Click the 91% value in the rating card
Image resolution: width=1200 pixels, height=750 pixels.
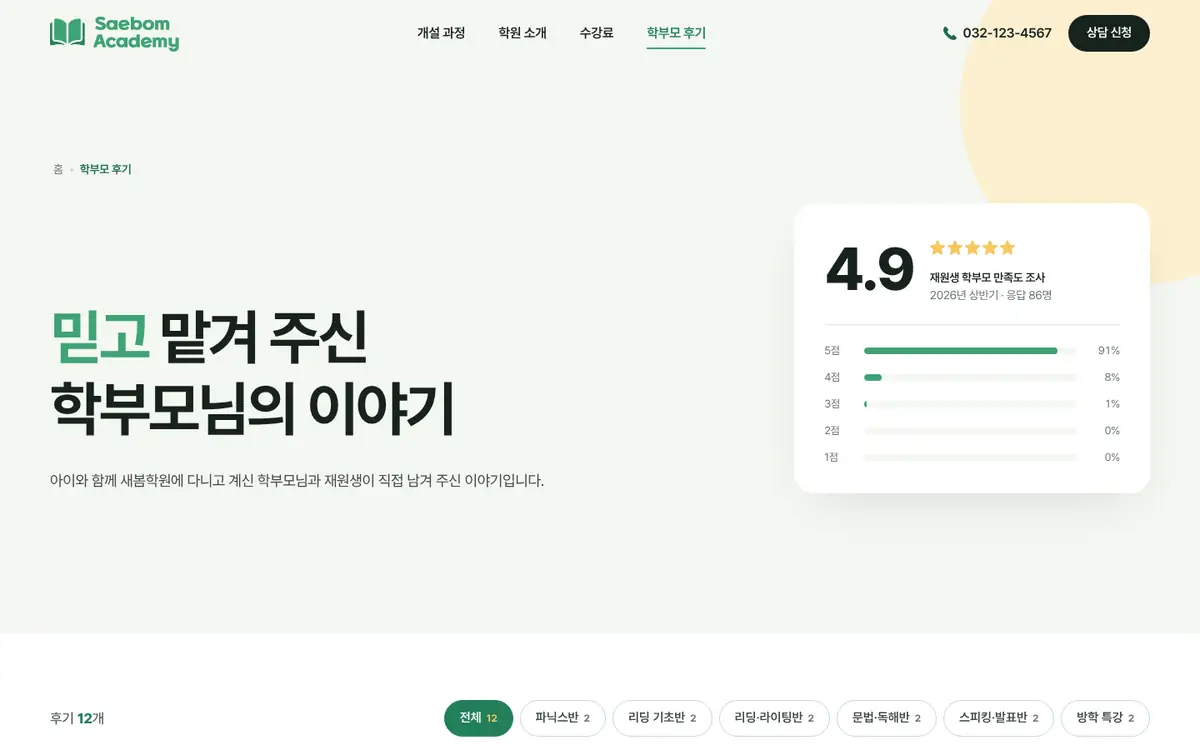point(1108,351)
